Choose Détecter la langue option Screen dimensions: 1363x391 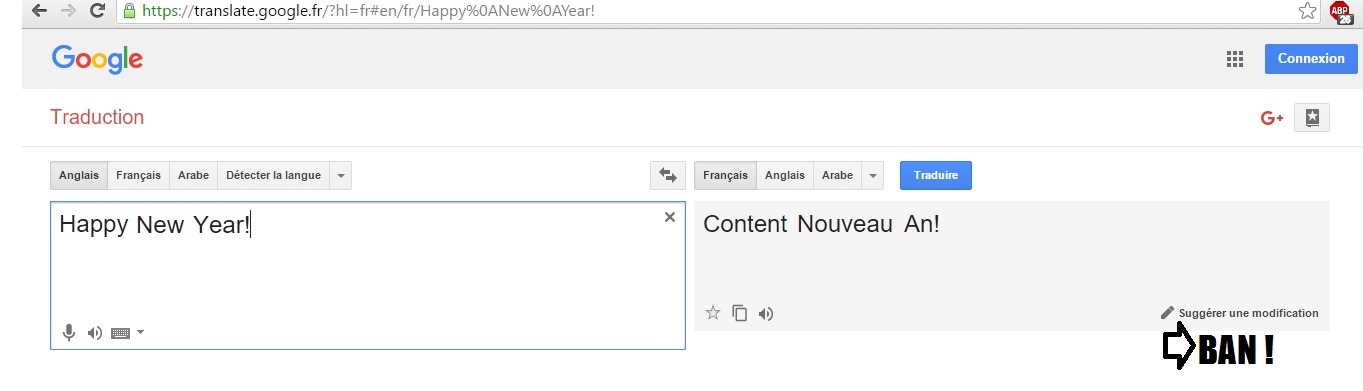pyautogui.click(x=273, y=175)
